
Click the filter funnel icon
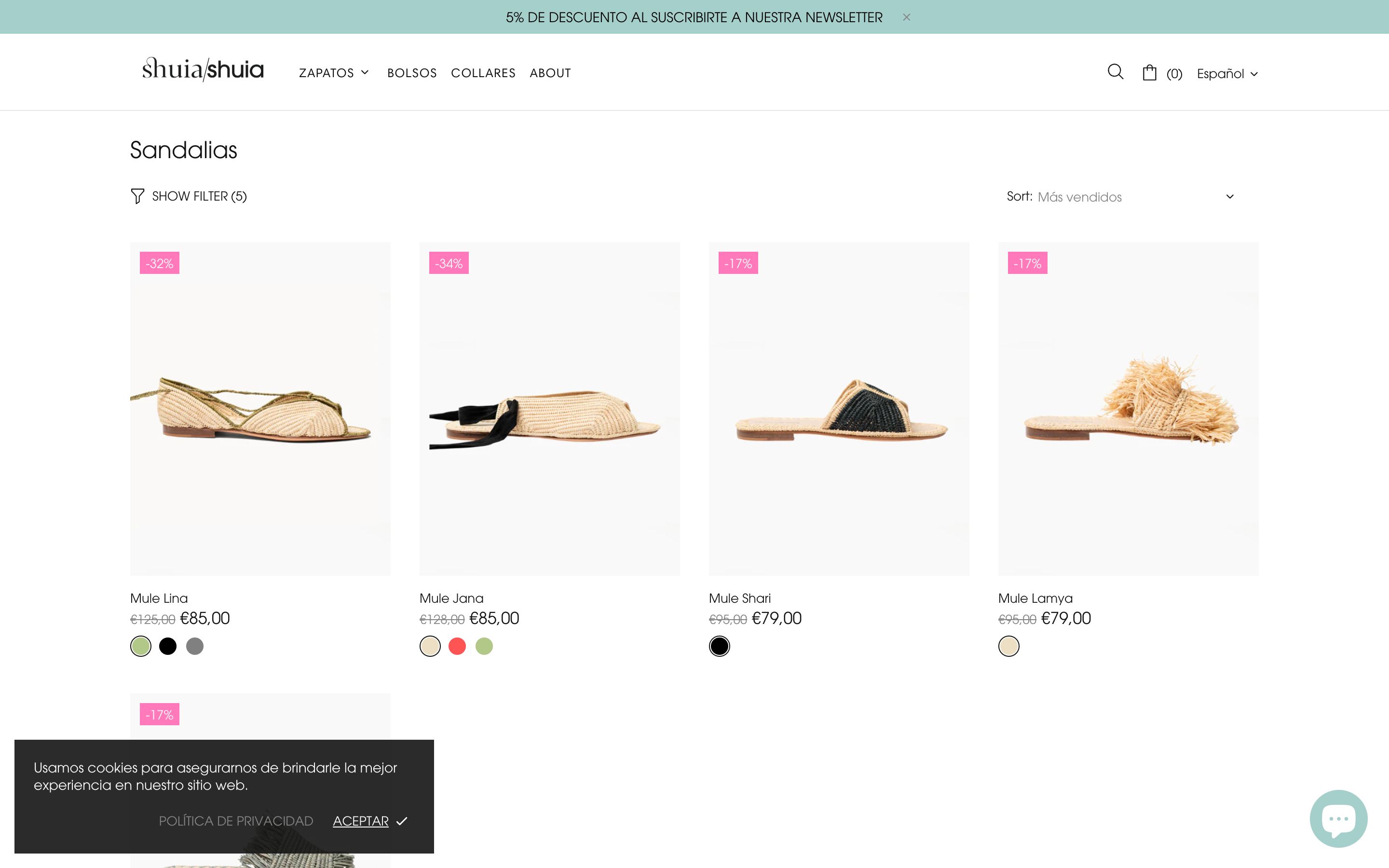click(x=137, y=196)
